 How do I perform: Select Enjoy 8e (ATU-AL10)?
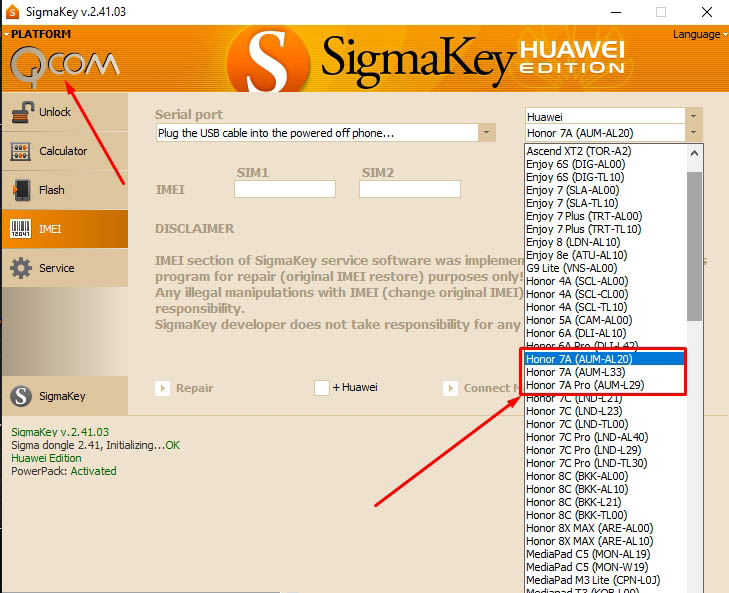coord(605,255)
